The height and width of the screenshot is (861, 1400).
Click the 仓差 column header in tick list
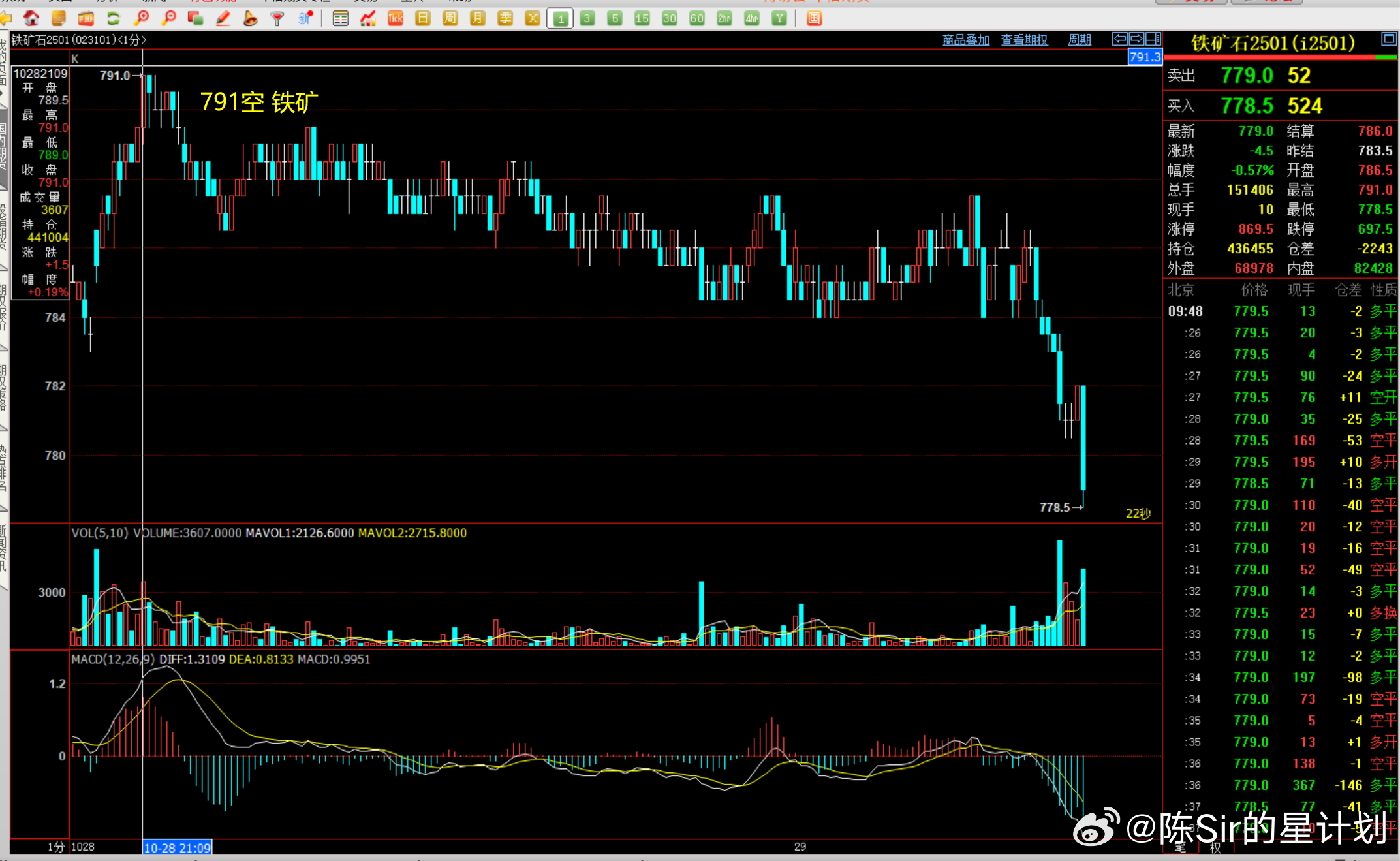pos(1348,290)
